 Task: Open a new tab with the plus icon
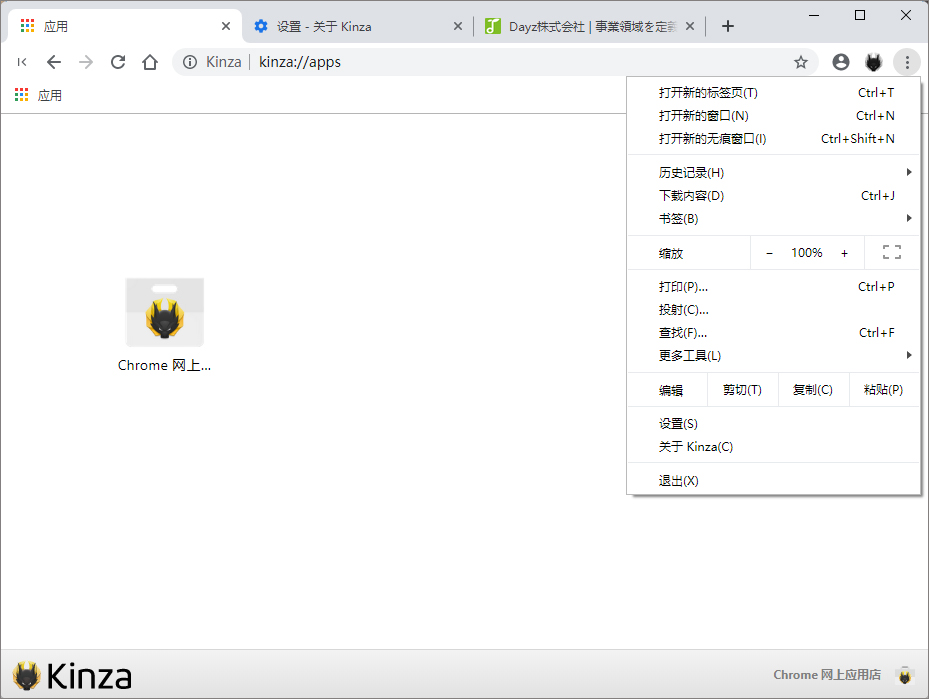click(x=728, y=26)
